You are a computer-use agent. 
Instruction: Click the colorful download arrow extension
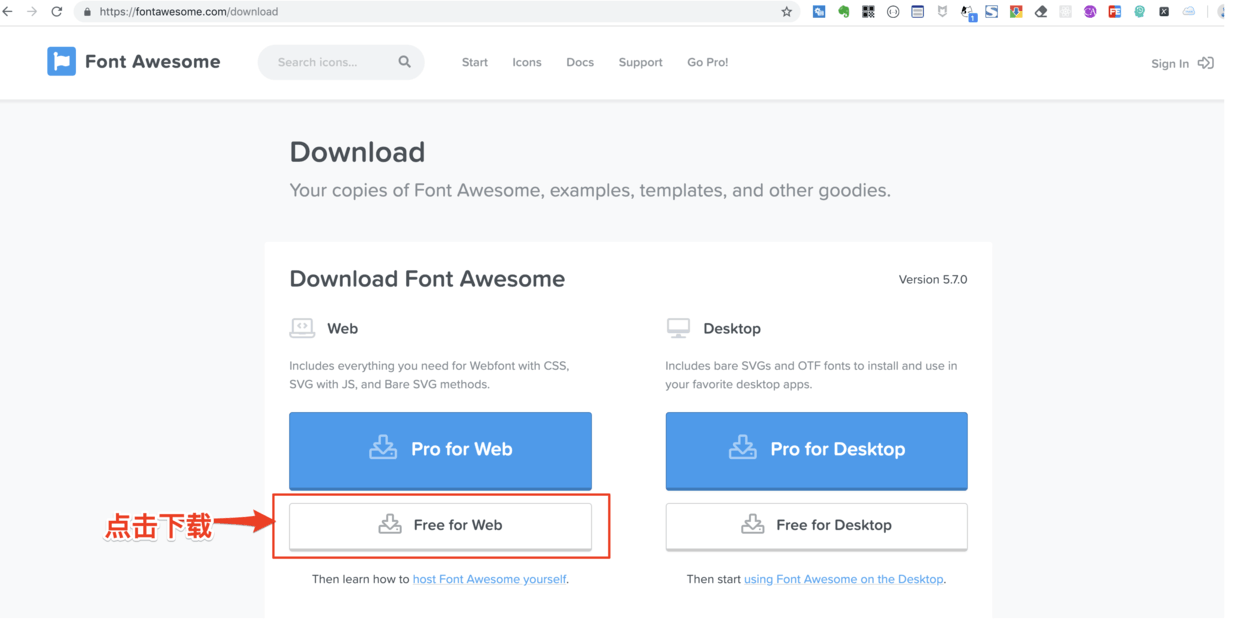tap(1016, 12)
